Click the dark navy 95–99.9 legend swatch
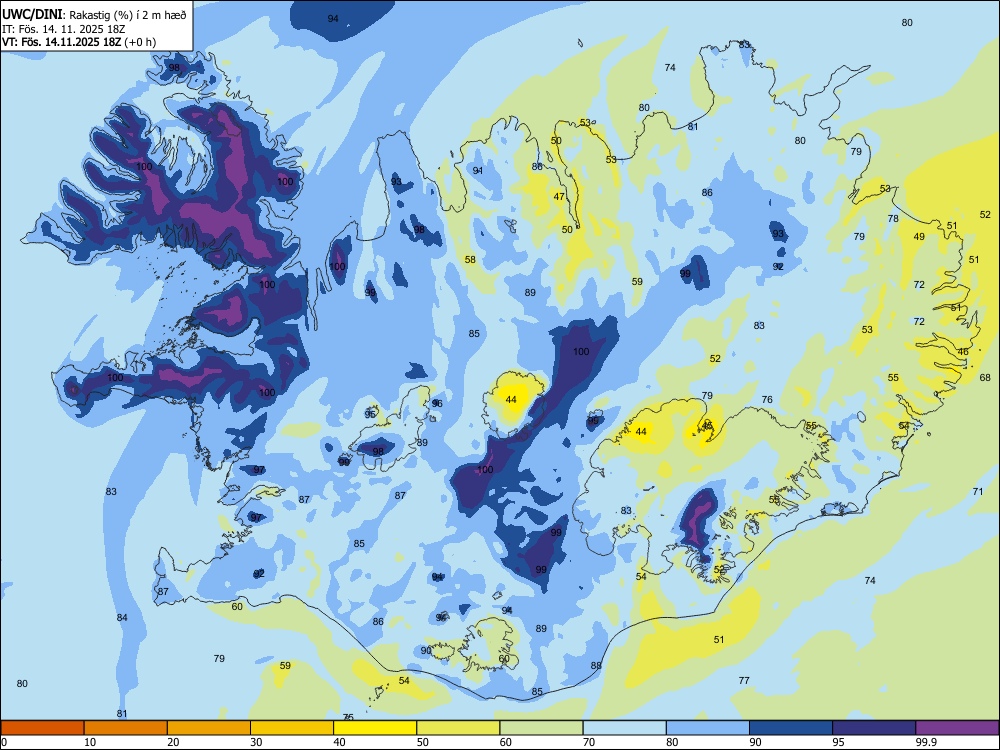1000x750 pixels. coord(874,728)
